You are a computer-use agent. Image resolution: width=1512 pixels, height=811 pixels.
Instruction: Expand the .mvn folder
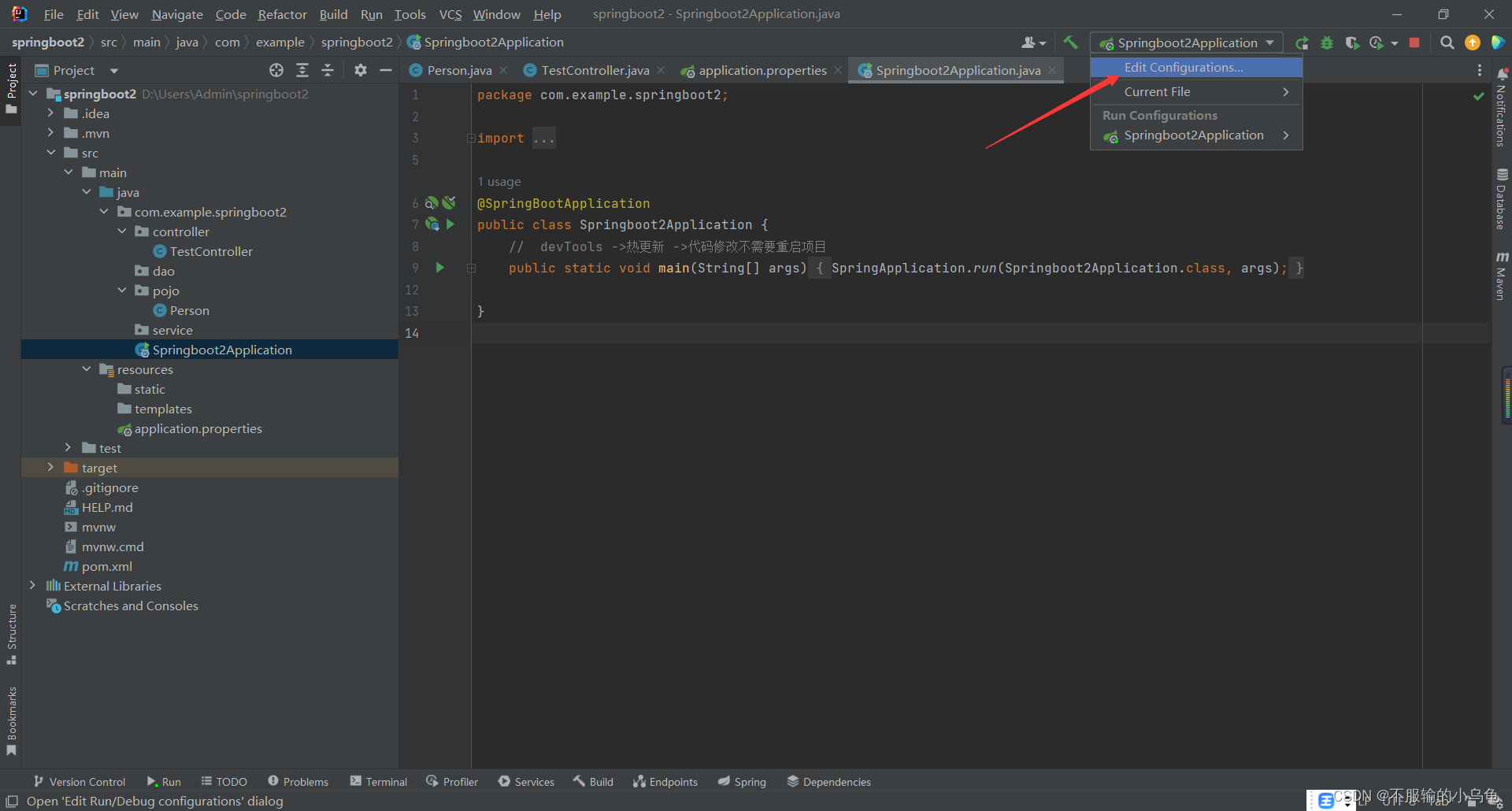(x=50, y=133)
